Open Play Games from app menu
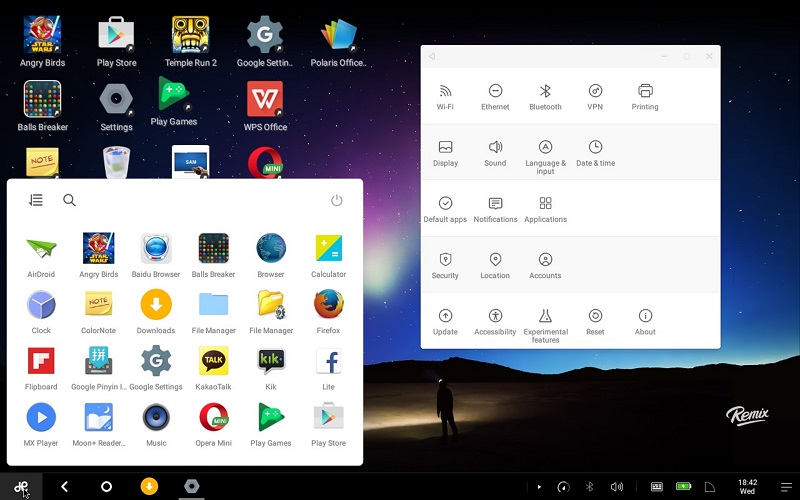Viewport: 800px width, 500px height. pyautogui.click(x=271, y=423)
